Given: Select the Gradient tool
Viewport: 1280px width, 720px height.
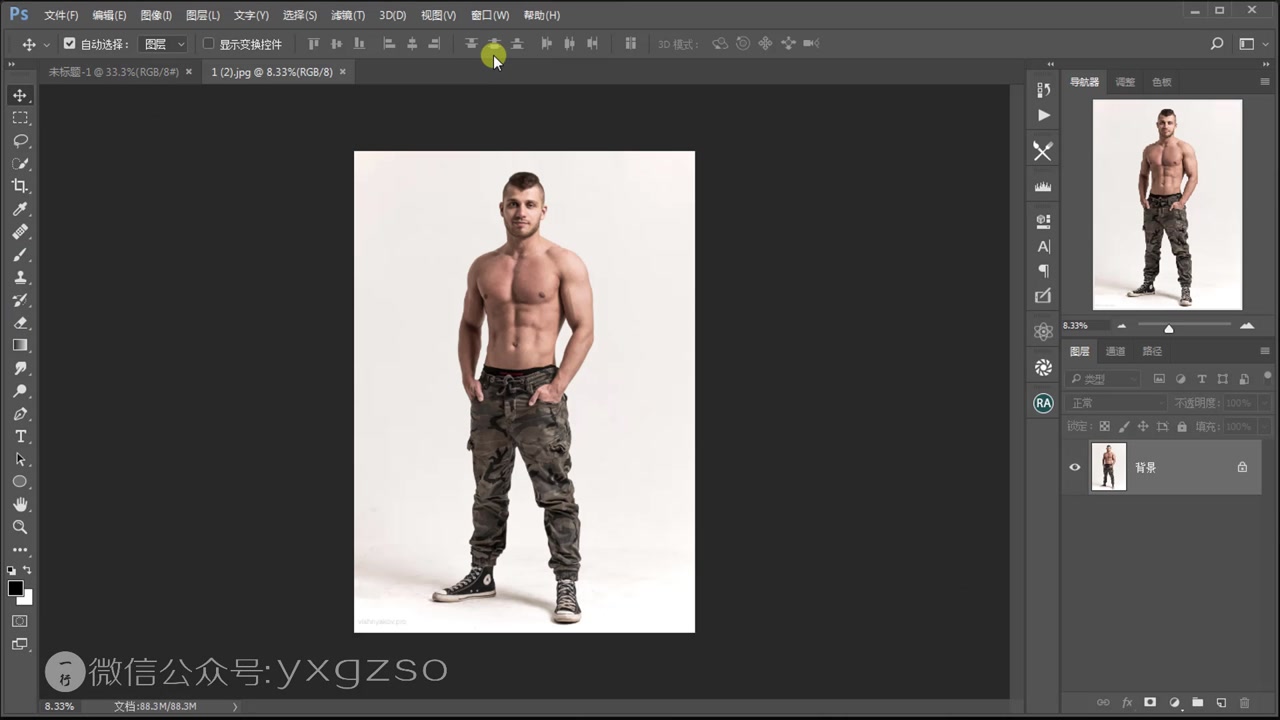Looking at the screenshot, I should tap(20, 345).
